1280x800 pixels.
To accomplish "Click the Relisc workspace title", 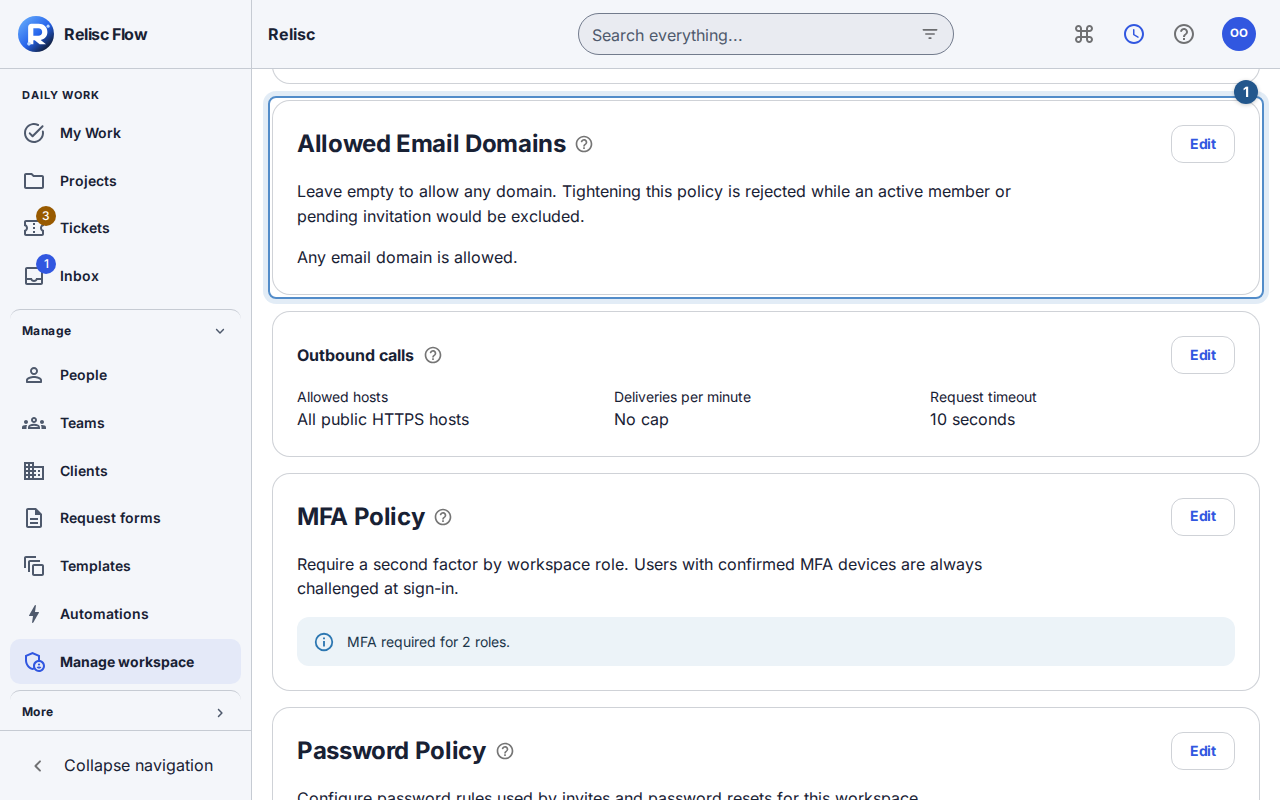I will [x=292, y=34].
